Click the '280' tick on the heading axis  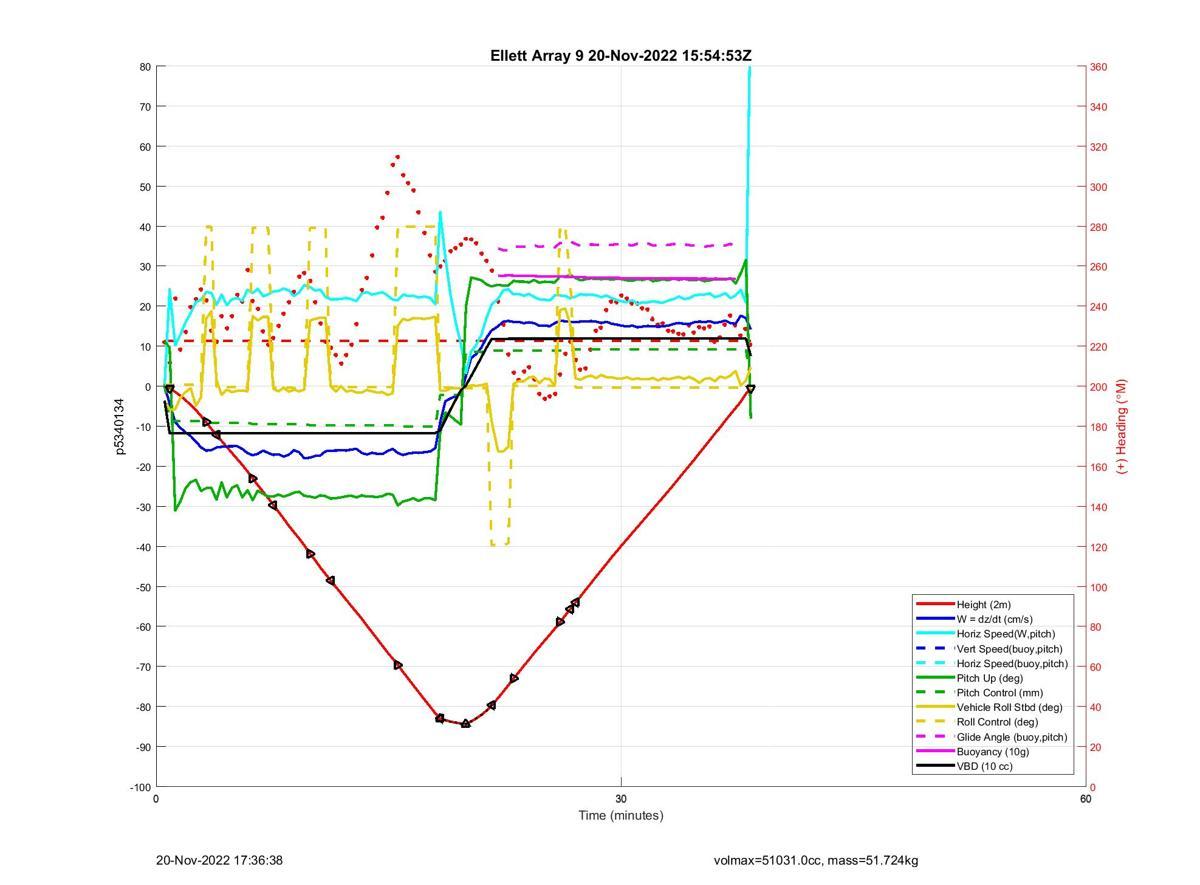point(1098,227)
